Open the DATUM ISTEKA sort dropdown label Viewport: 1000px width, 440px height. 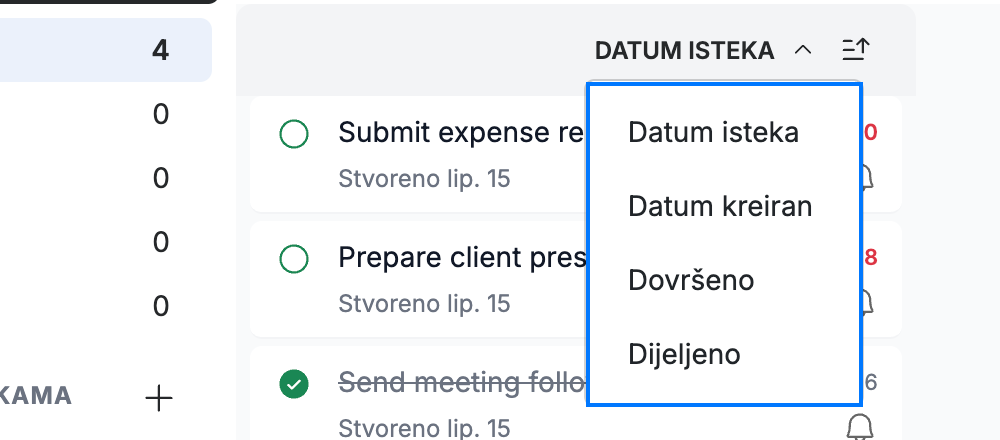684,50
